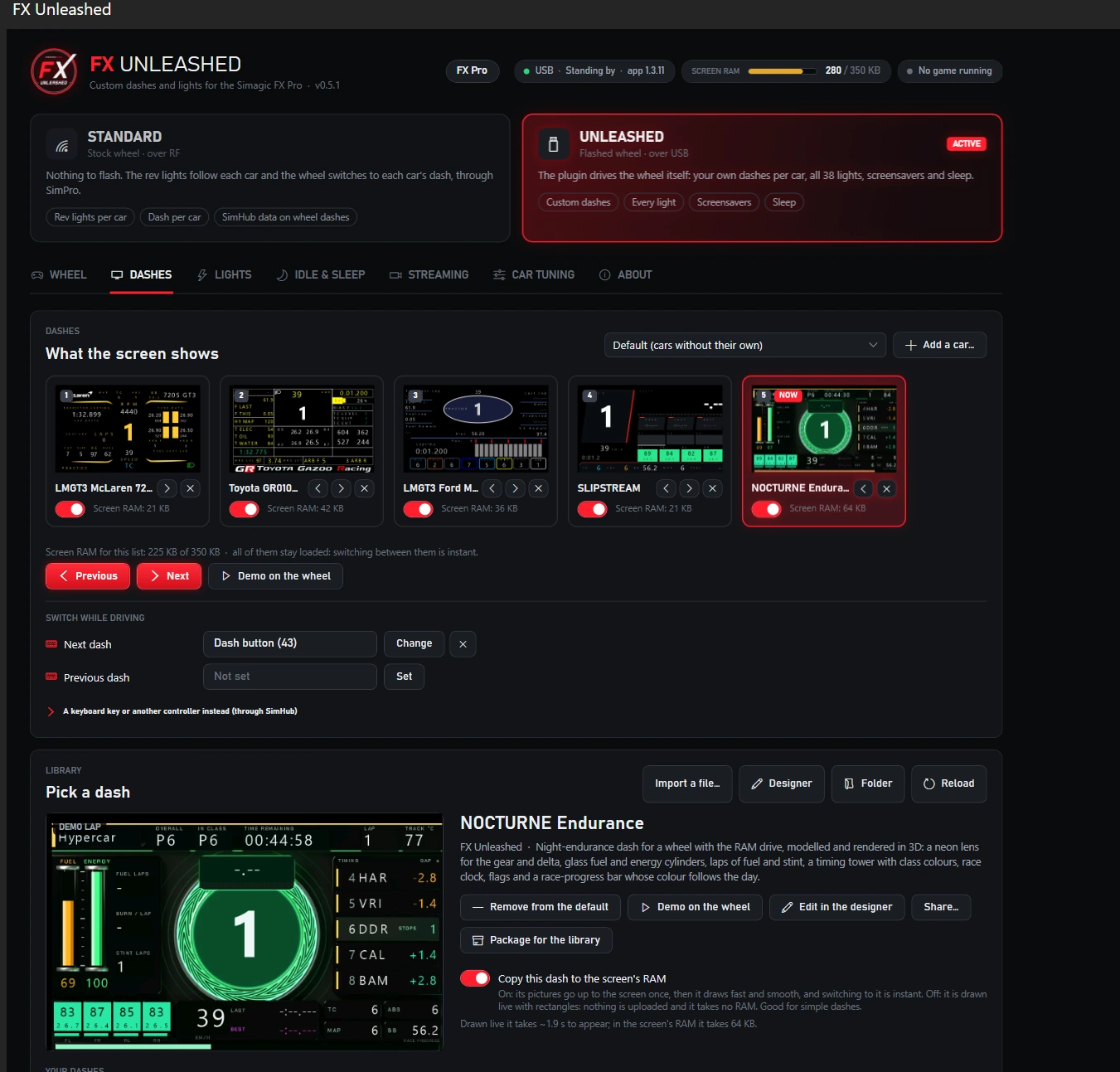Move Toyota GR010 dash right

342,488
